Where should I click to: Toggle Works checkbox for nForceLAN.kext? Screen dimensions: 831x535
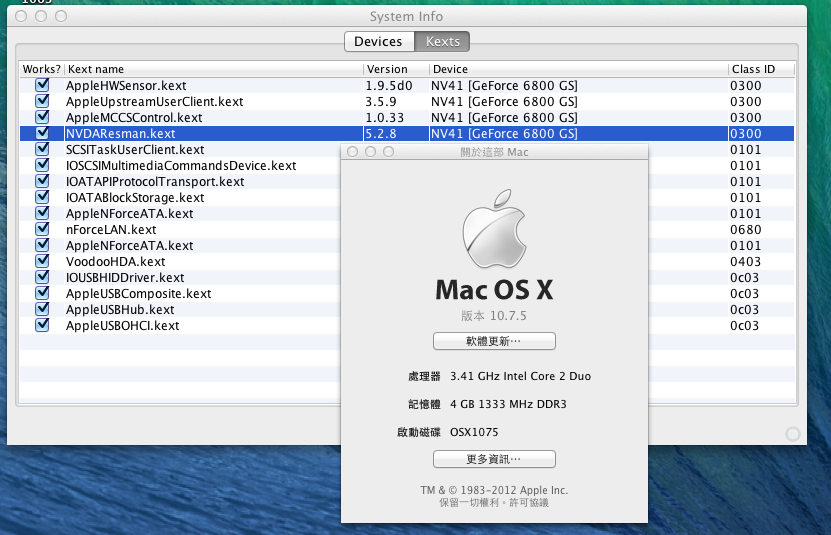click(42, 229)
